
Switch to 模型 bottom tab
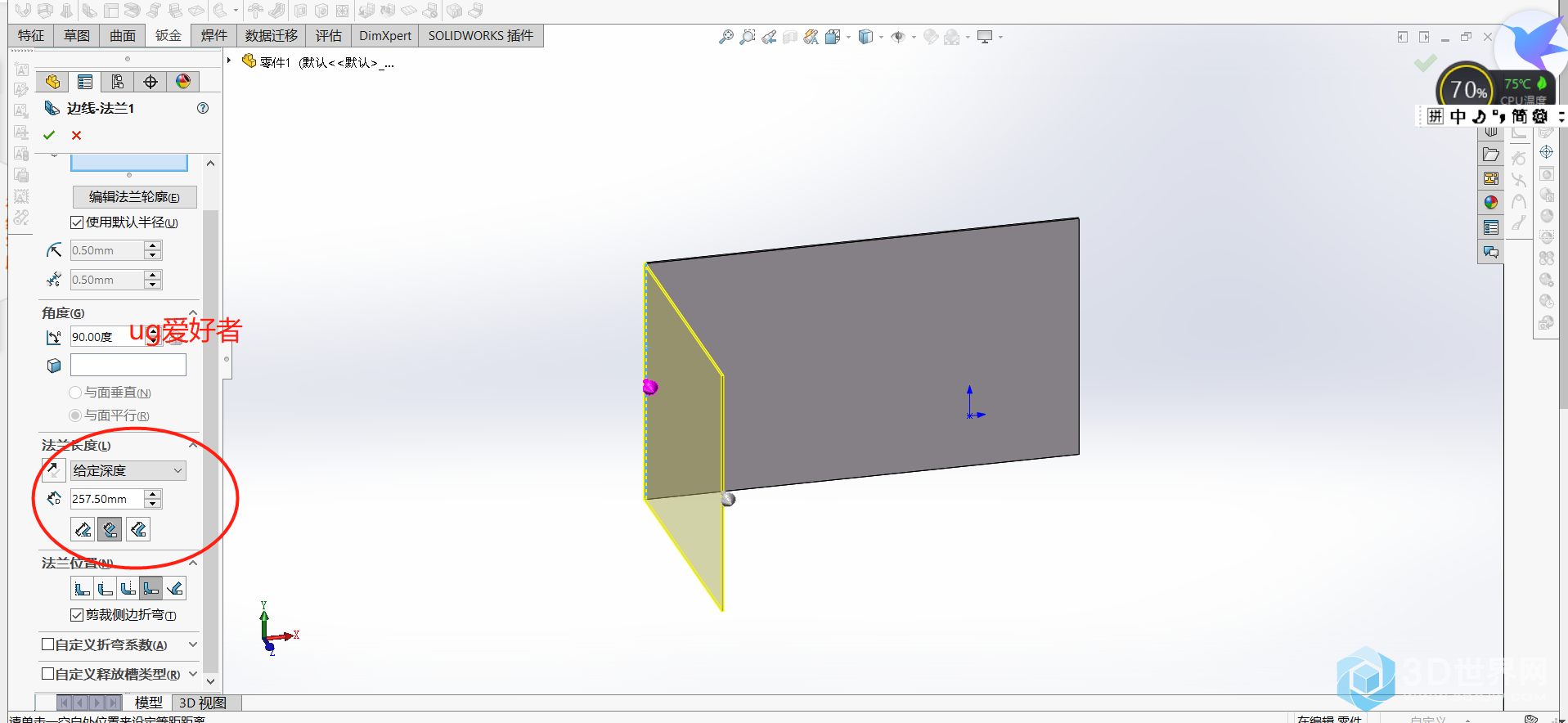point(149,703)
